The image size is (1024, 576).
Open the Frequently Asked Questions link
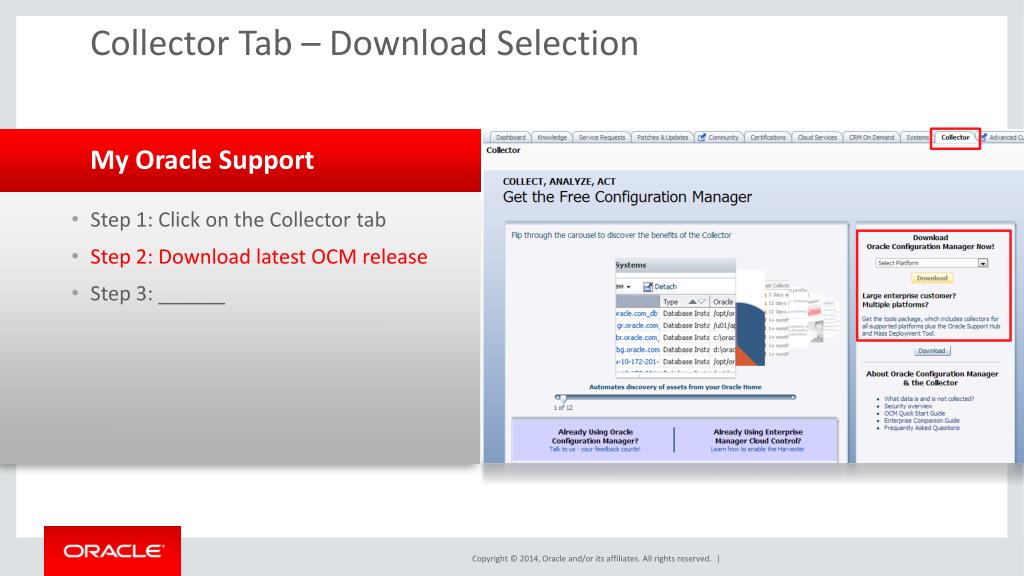pos(921,428)
